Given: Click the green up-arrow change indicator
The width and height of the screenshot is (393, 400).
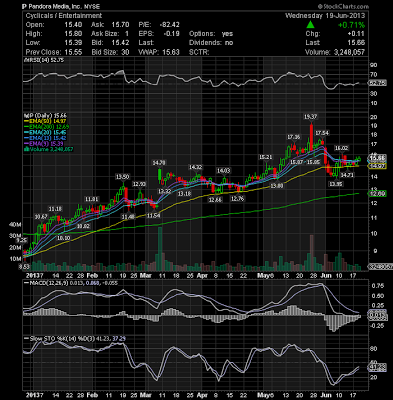Looking at the screenshot, I should tap(310, 24).
